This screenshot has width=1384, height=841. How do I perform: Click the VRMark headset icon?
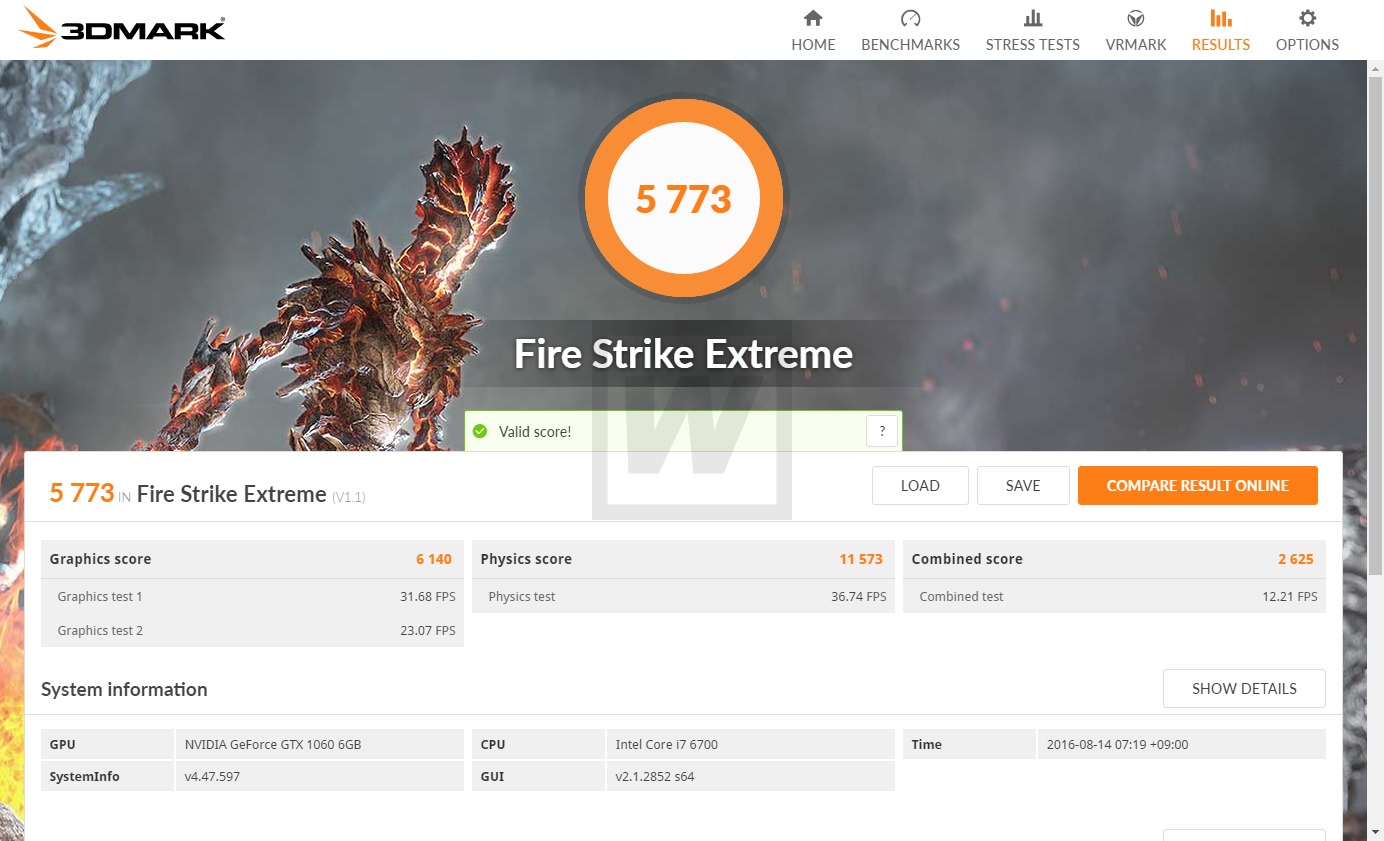[x=1136, y=18]
